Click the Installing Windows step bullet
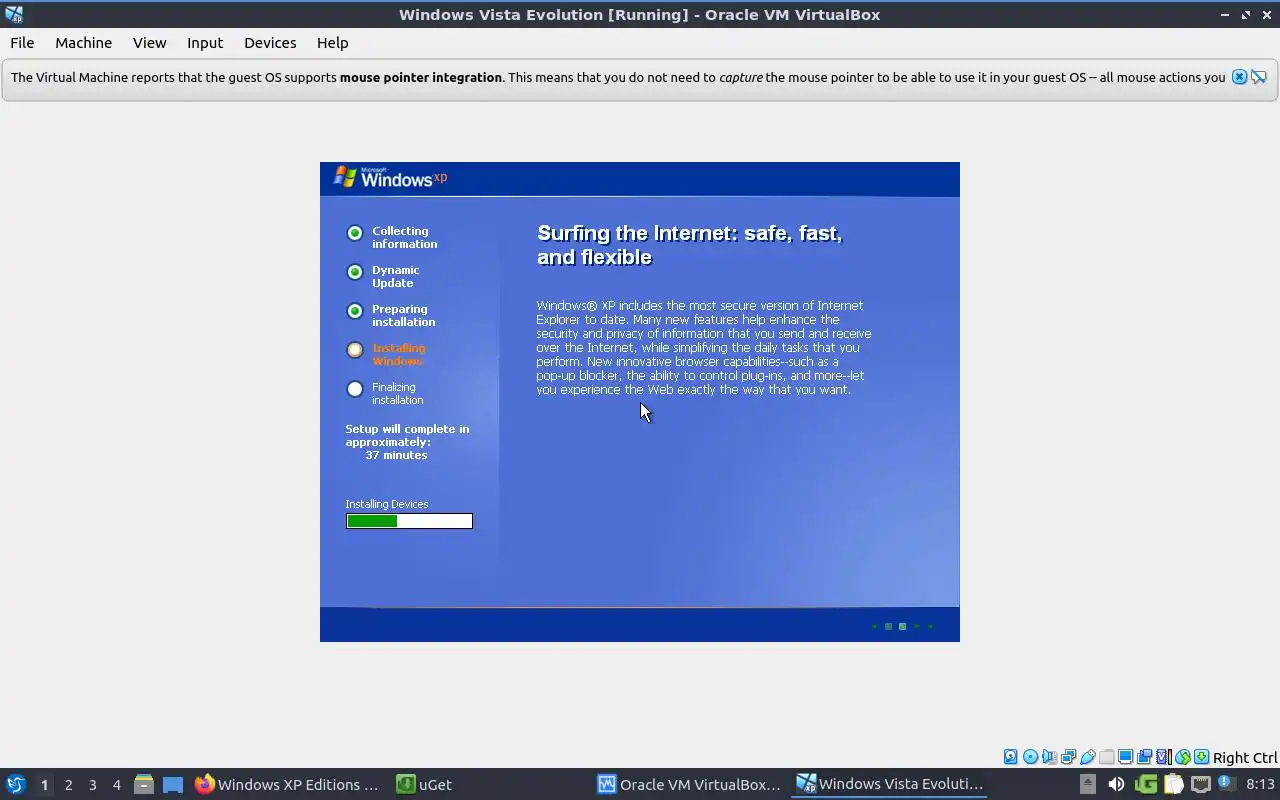The image size is (1280, 800). [x=355, y=350]
